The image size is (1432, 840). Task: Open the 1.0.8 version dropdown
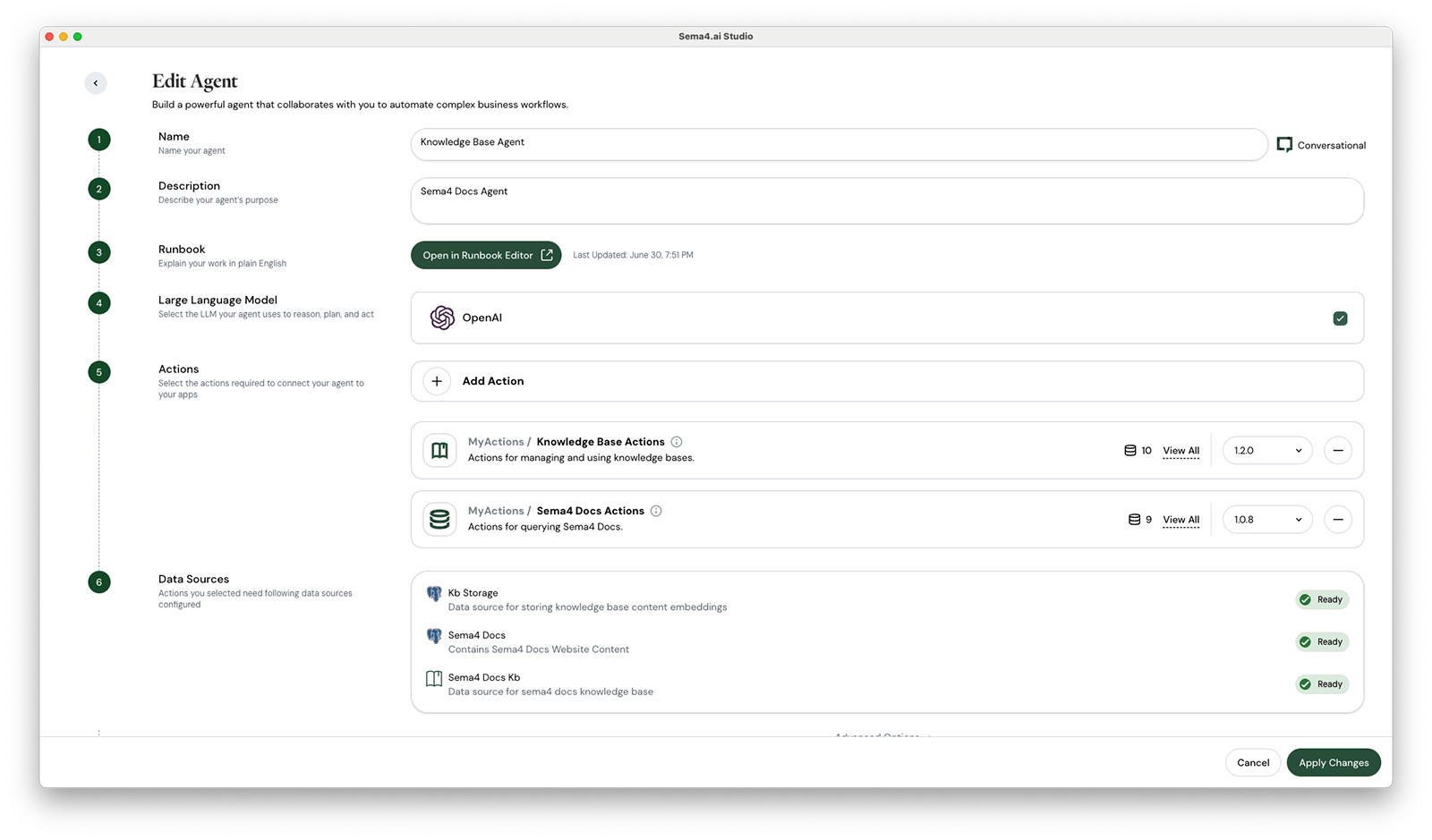pos(1266,520)
